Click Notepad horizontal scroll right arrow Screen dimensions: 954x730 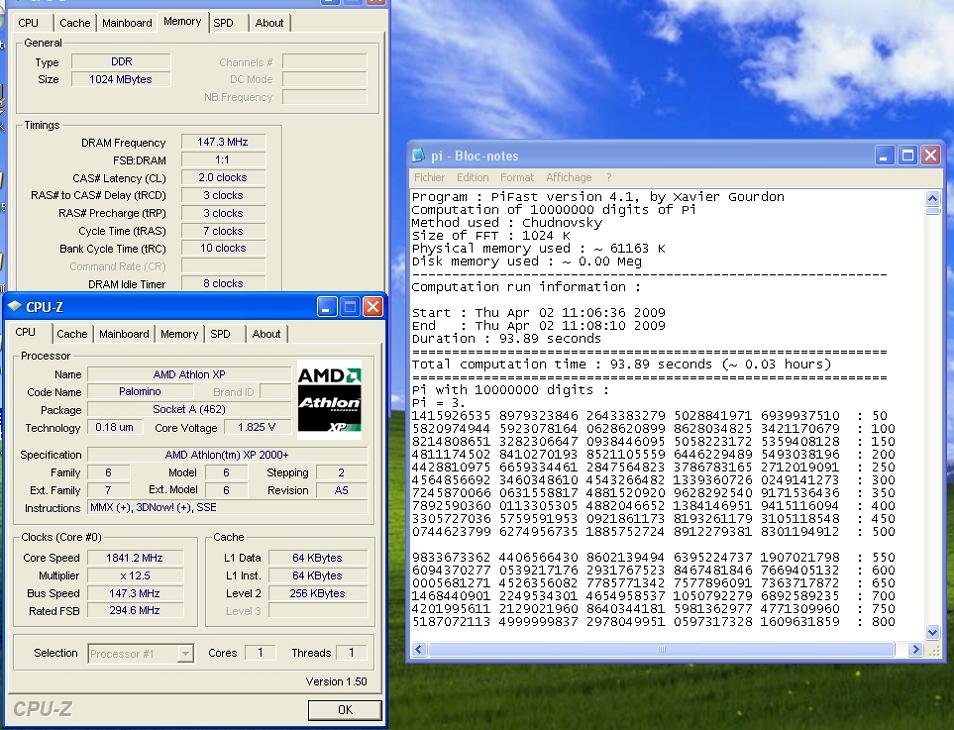coord(916,650)
